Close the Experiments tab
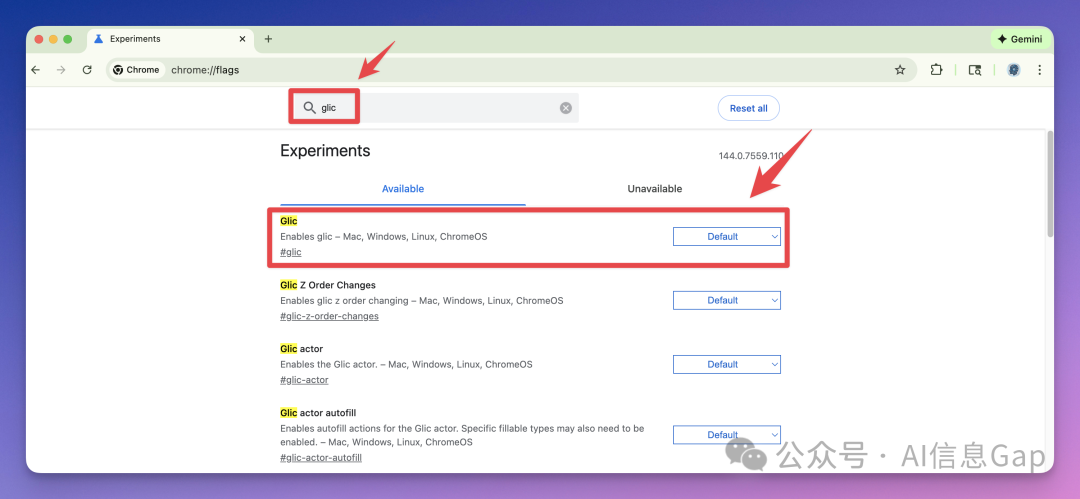Viewport: 1080px width, 499px height. tap(242, 39)
